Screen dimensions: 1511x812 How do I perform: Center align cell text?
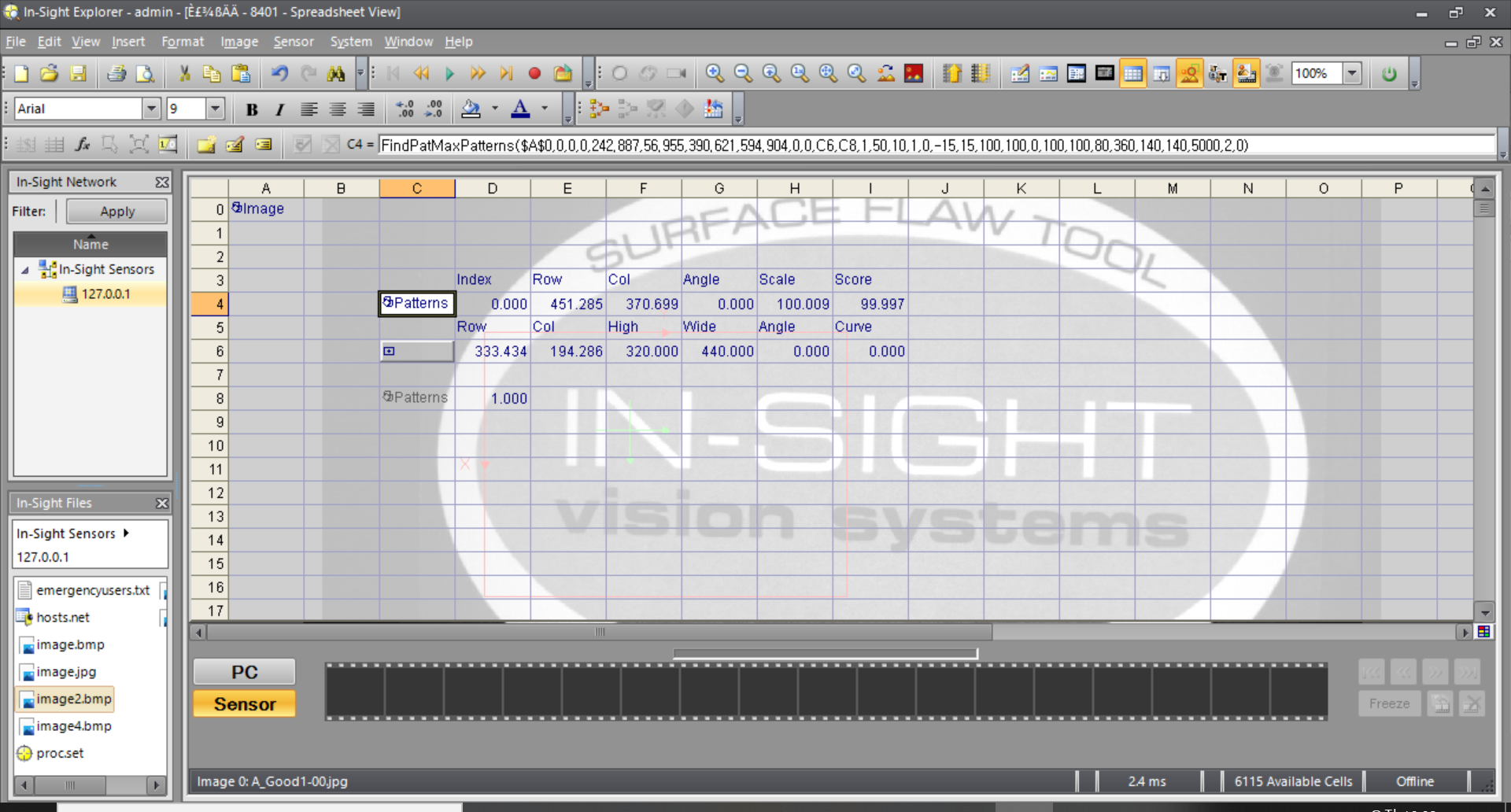click(338, 109)
